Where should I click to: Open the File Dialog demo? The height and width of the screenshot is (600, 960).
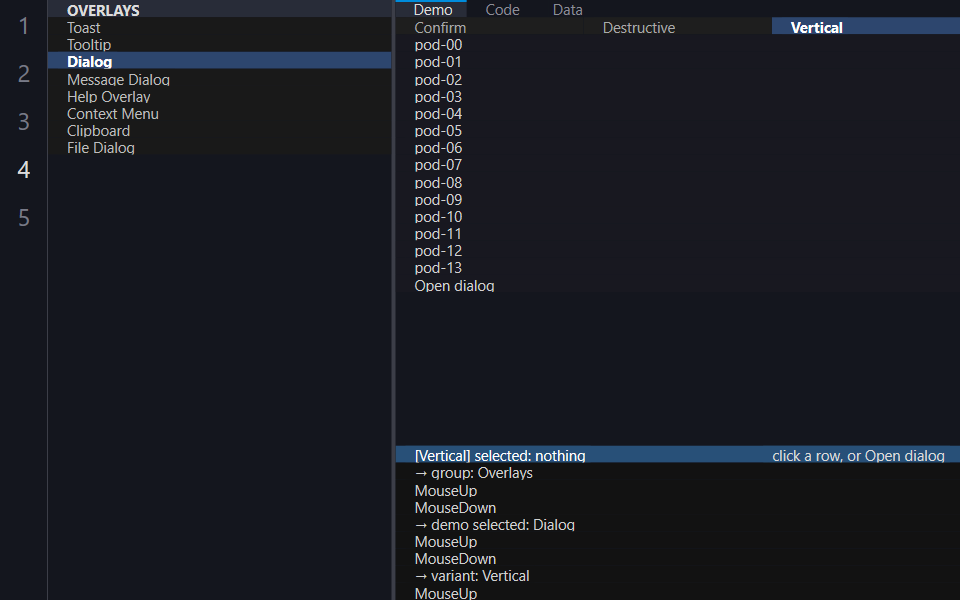[219, 148]
